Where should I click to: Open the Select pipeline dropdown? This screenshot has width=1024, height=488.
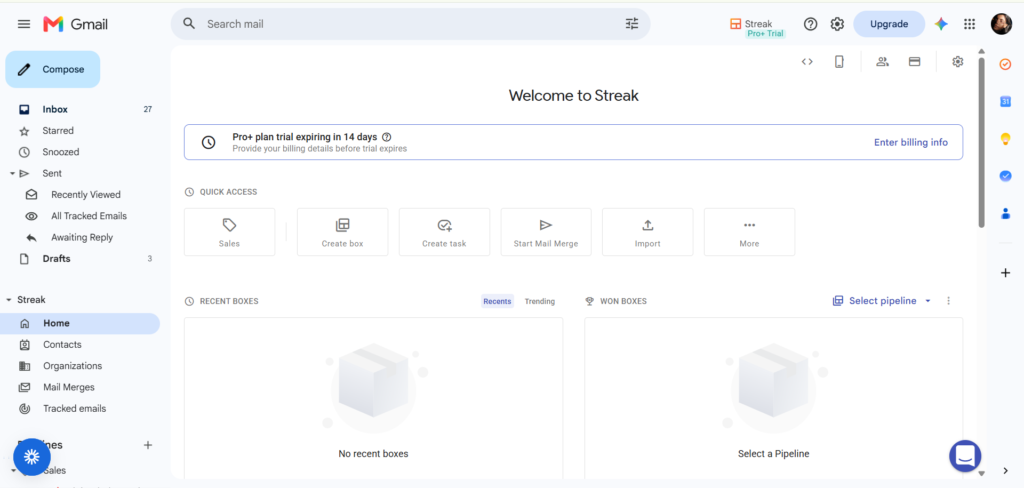pyautogui.click(x=882, y=301)
